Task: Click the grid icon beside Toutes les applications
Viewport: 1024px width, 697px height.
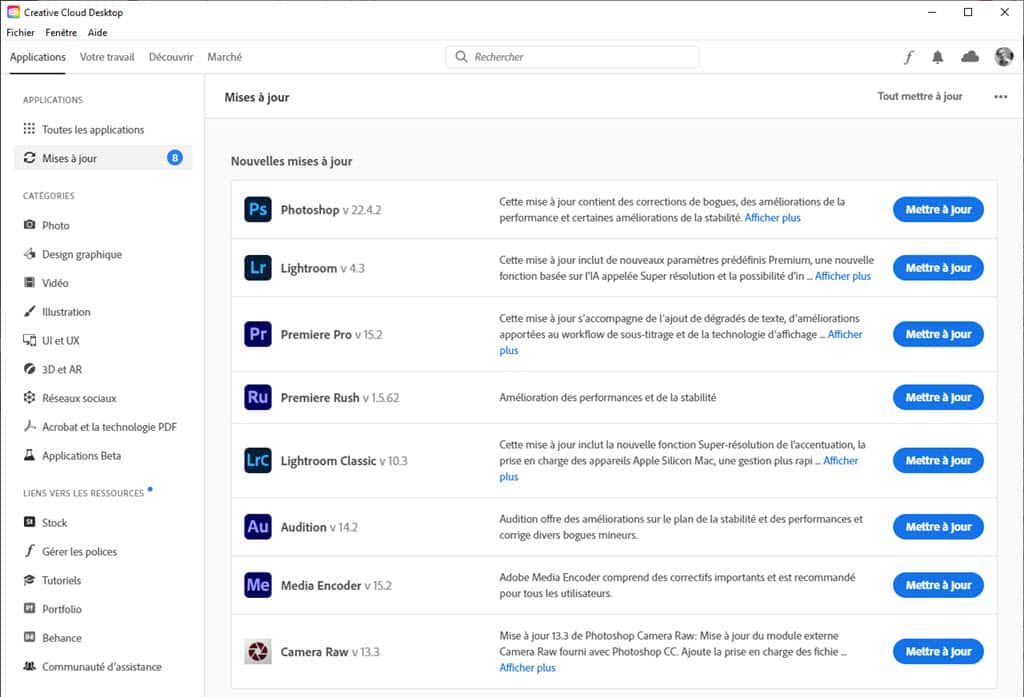Action: click(x=29, y=129)
